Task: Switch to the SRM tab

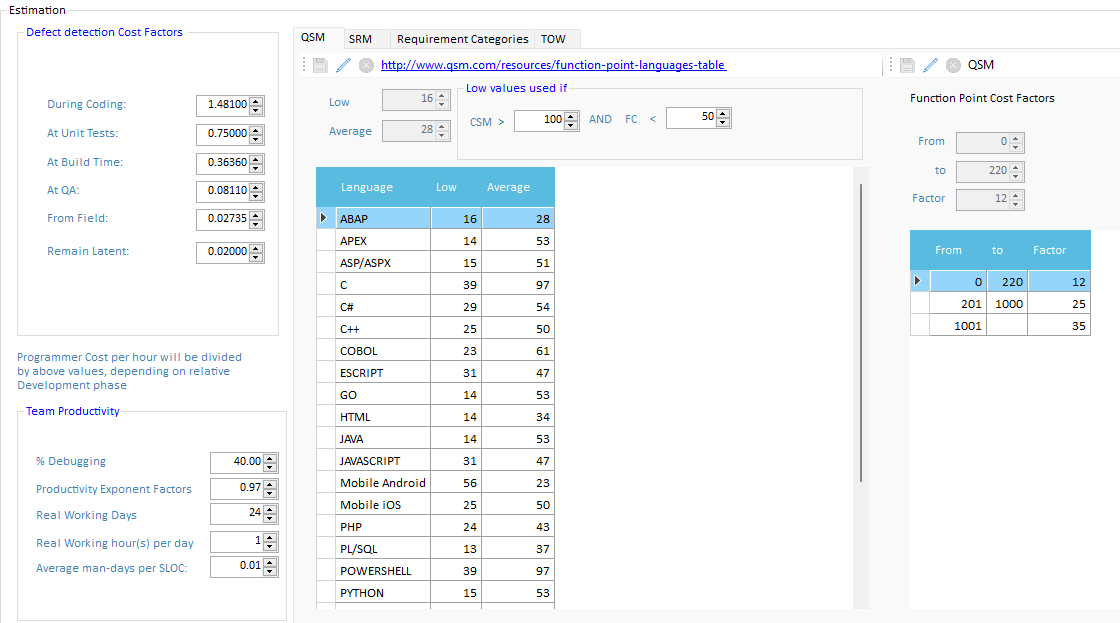Action: click(x=360, y=39)
